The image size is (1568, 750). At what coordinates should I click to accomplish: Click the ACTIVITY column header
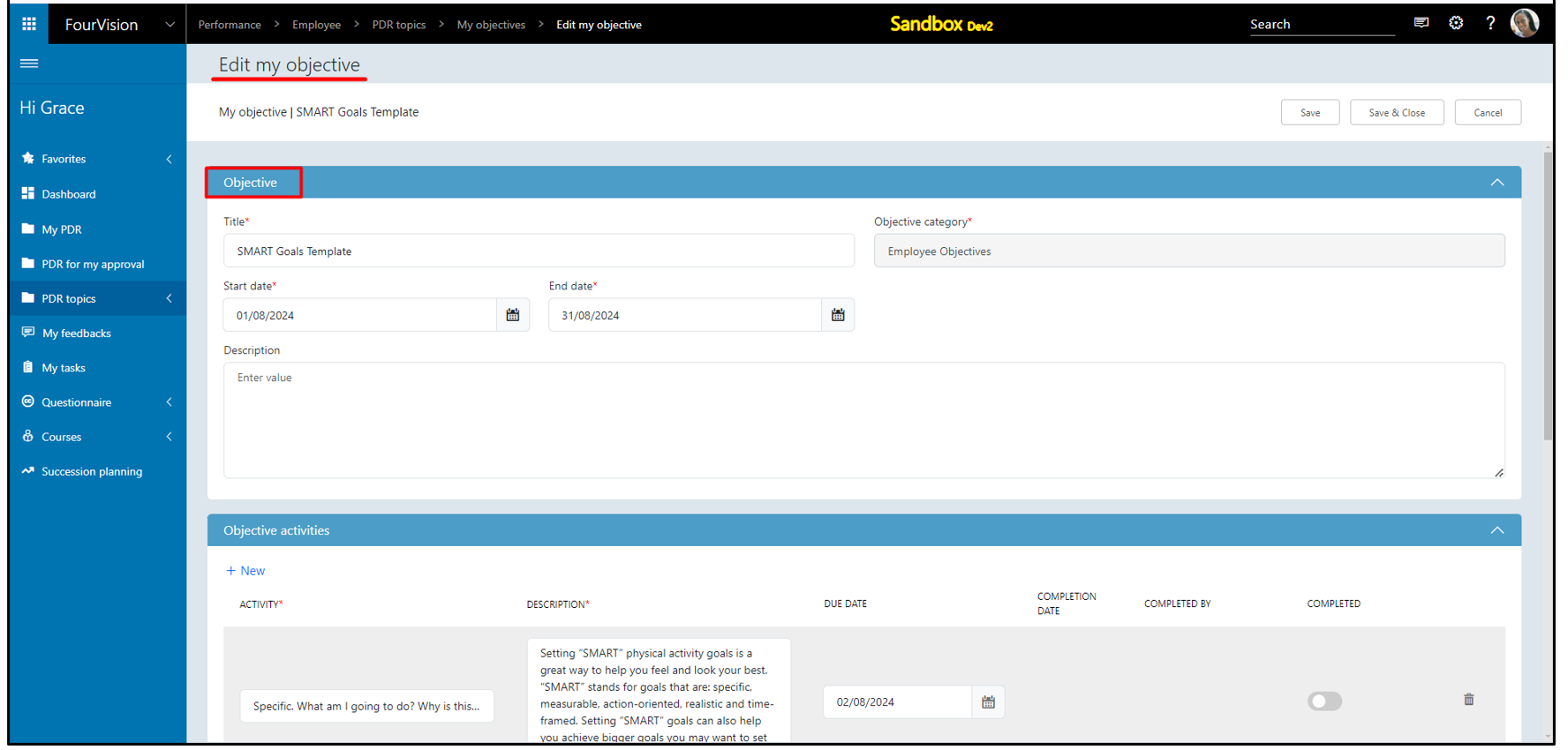261,604
